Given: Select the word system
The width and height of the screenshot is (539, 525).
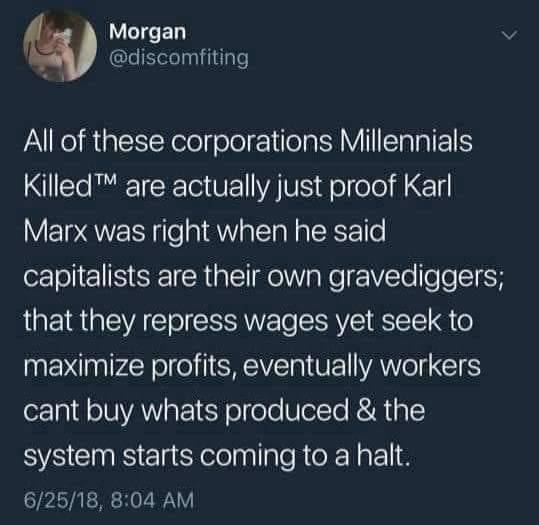Looking at the screenshot, I should coord(69,458).
